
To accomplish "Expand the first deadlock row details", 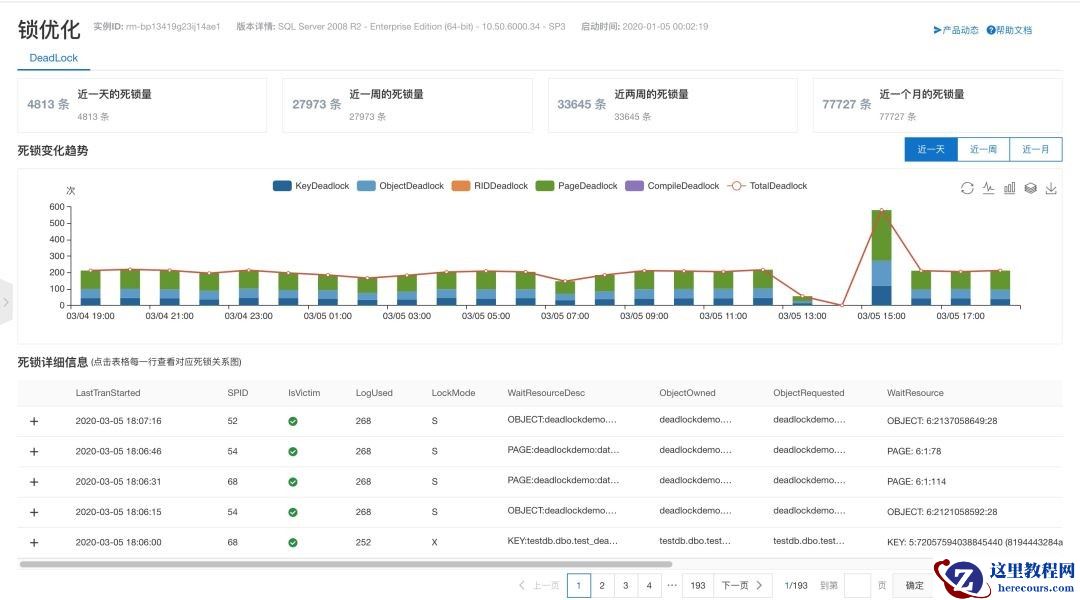I will [x=34, y=421].
